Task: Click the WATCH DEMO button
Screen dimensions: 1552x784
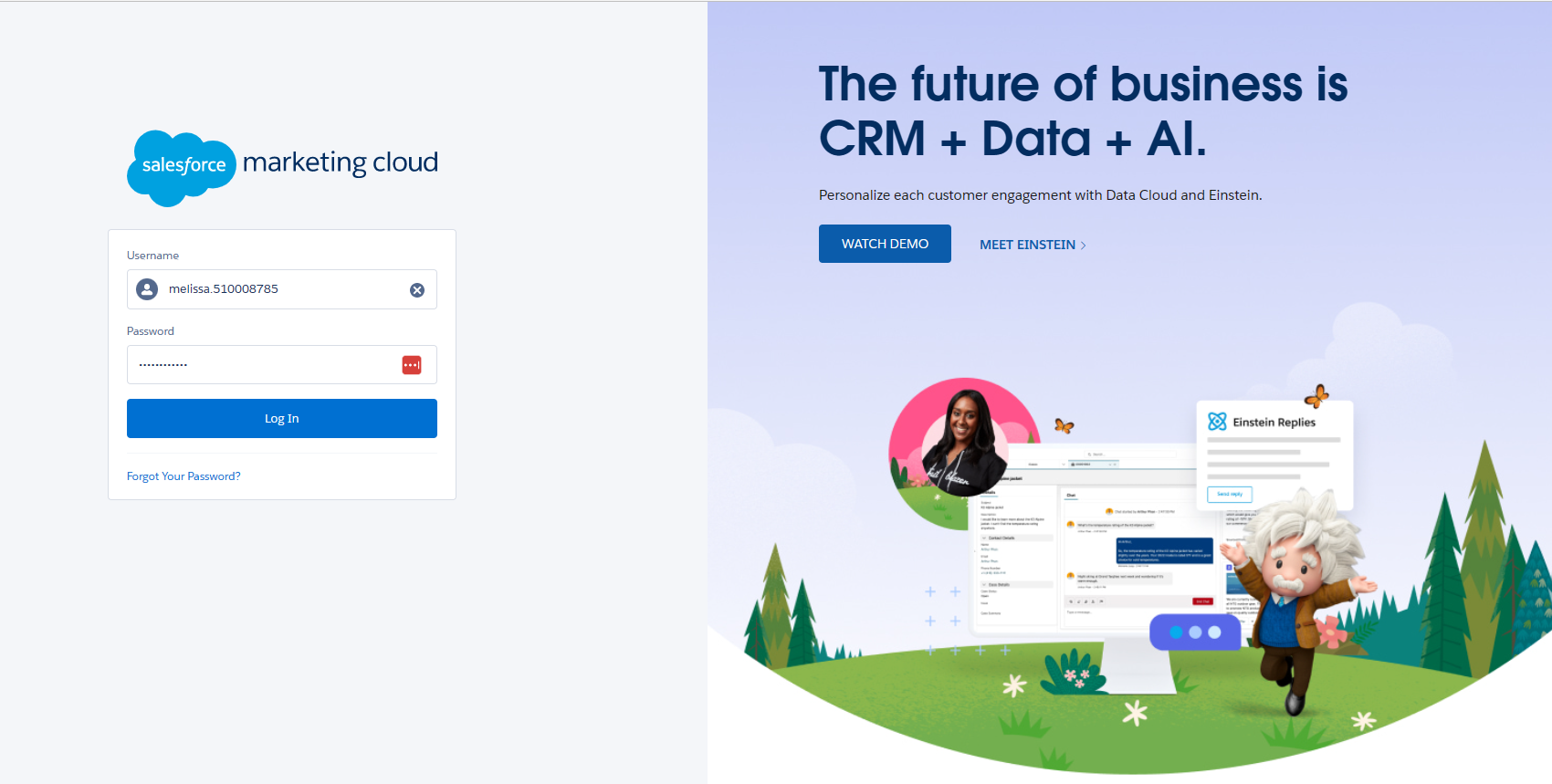Action: (885, 244)
